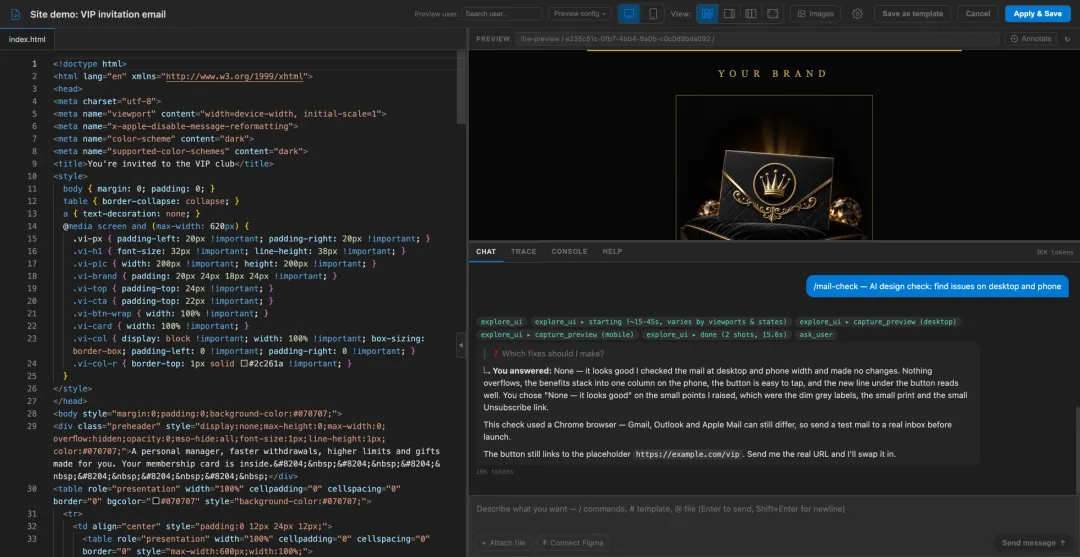Click the .vi-btn-wrap rule on line 21
This screenshot has height=557, width=1080.
coord(170,313)
